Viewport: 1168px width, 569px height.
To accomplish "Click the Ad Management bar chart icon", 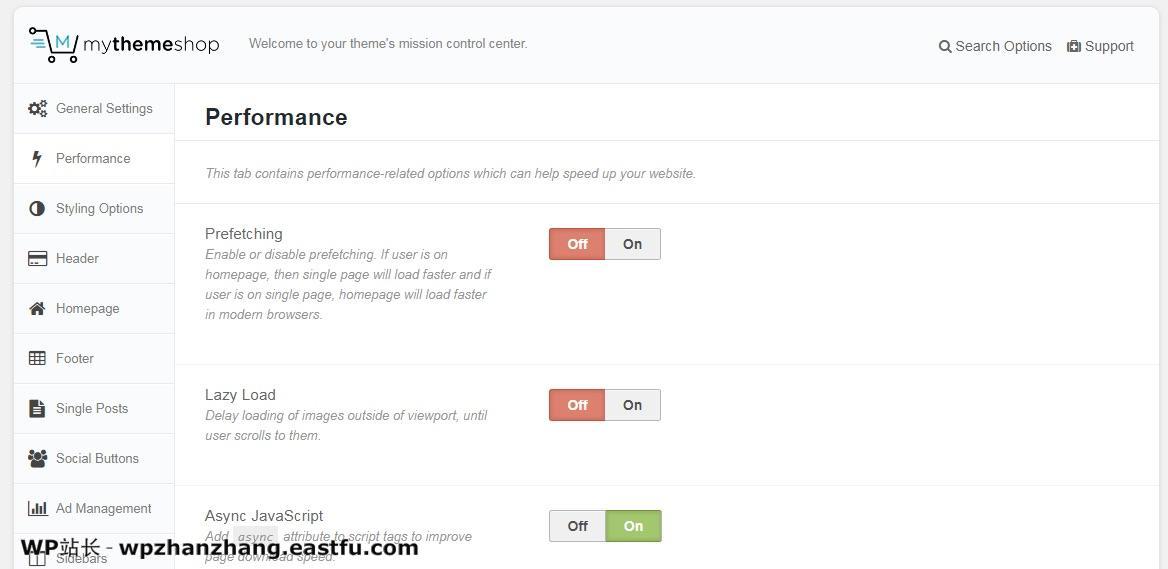I will pos(37,508).
